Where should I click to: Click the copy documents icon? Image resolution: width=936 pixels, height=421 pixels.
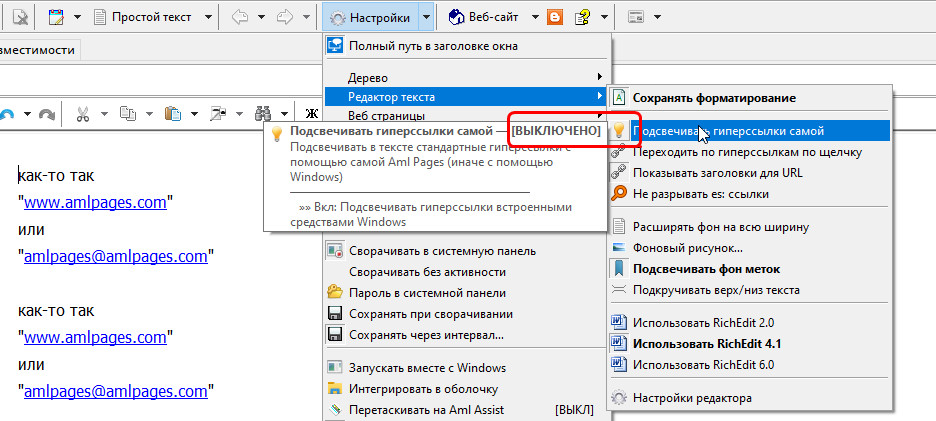[127, 113]
